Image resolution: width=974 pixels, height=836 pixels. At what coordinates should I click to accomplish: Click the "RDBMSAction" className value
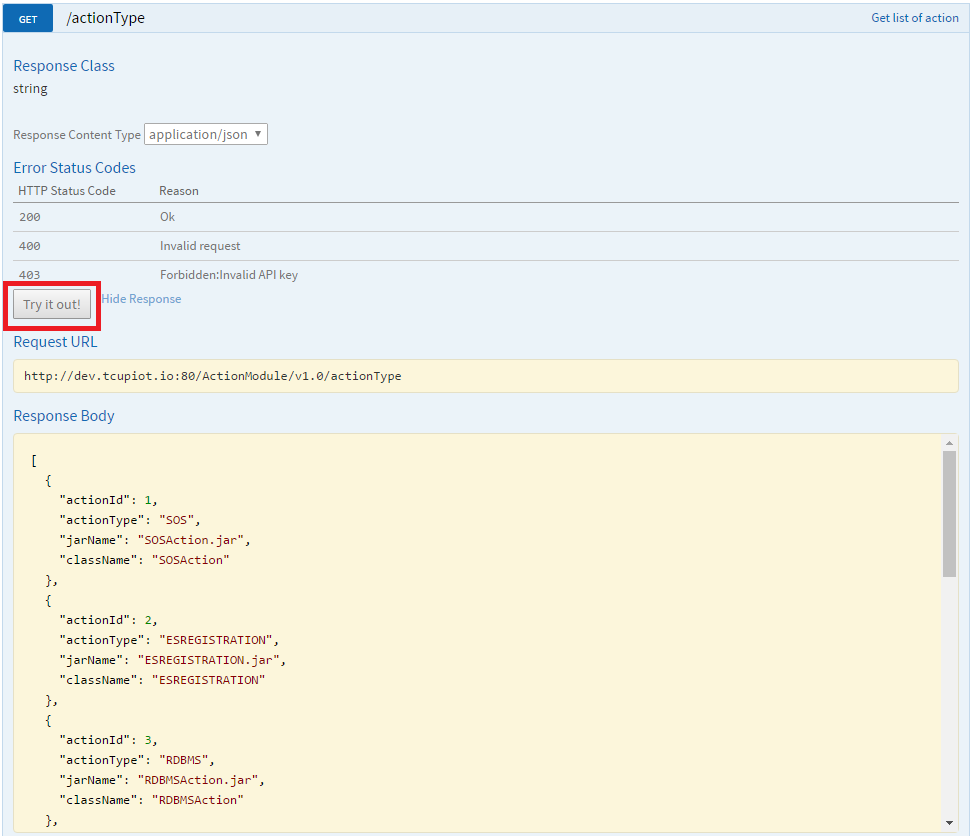coord(198,800)
